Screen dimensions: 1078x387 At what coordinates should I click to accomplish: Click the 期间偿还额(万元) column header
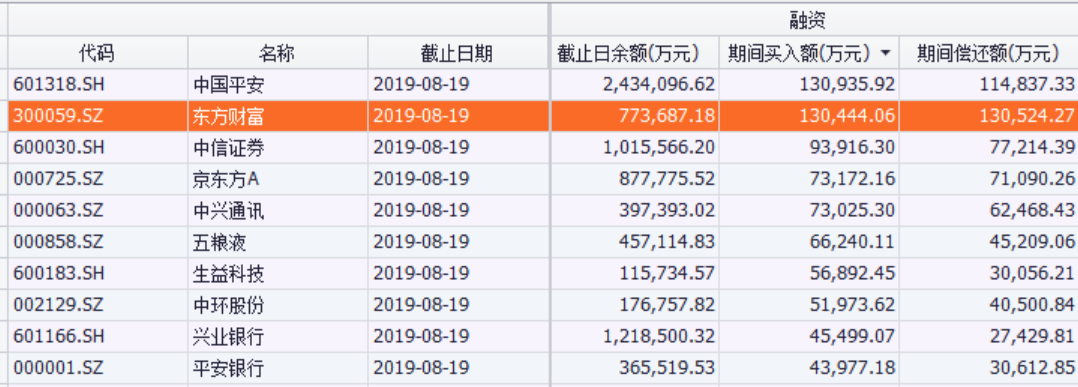(x=989, y=53)
